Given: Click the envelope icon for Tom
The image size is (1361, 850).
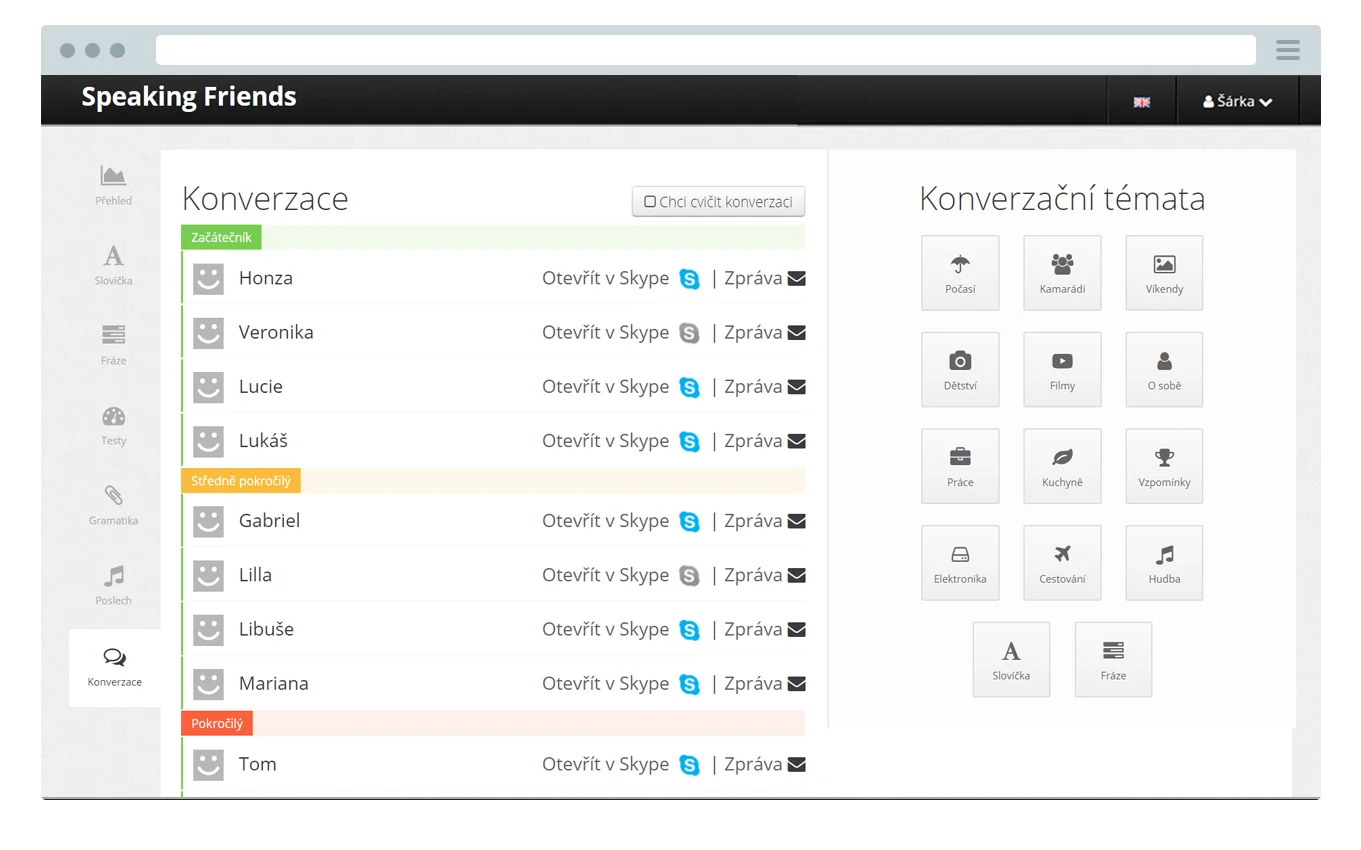Looking at the screenshot, I should (796, 764).
